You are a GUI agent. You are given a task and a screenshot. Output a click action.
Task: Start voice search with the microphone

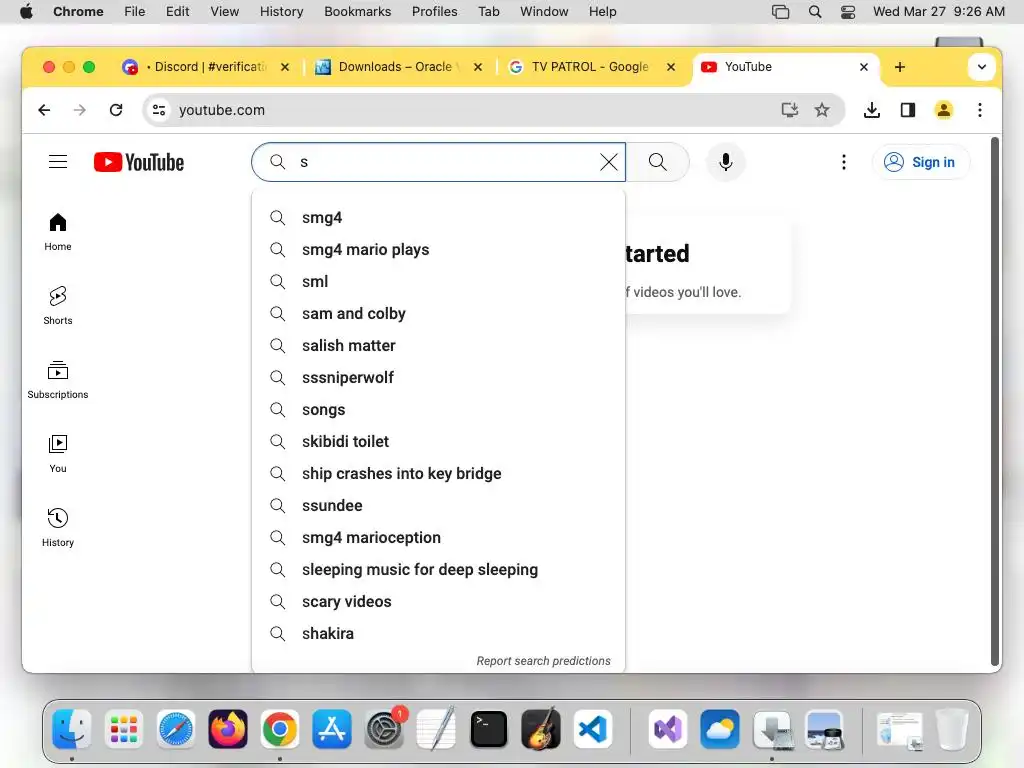pyautogui.click(x=726, y=162)
